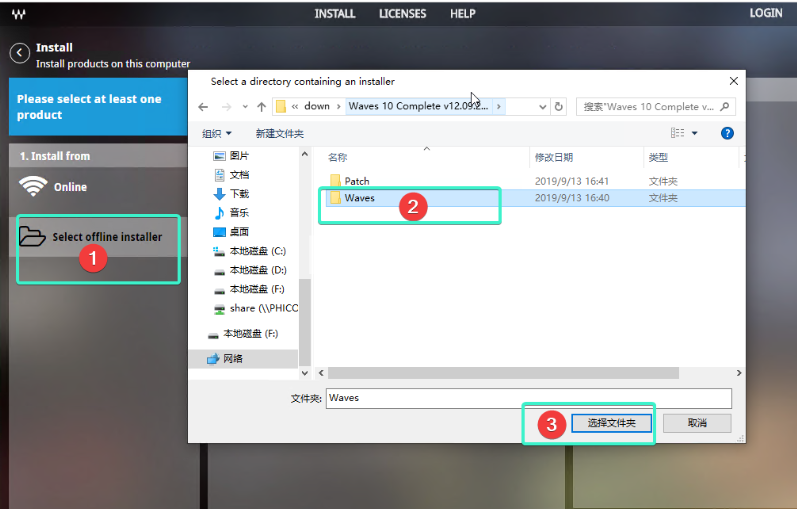This screenshot has width=797, height=509.
Task: Click horizontal scrollbar in file list
Action: [503, 373]
